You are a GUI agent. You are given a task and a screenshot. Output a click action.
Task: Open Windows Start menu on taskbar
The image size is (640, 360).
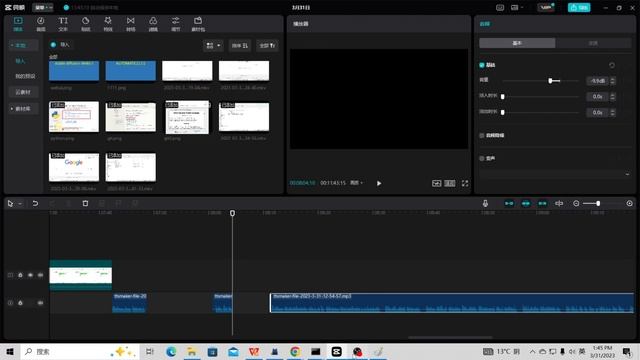pos(10,351)
